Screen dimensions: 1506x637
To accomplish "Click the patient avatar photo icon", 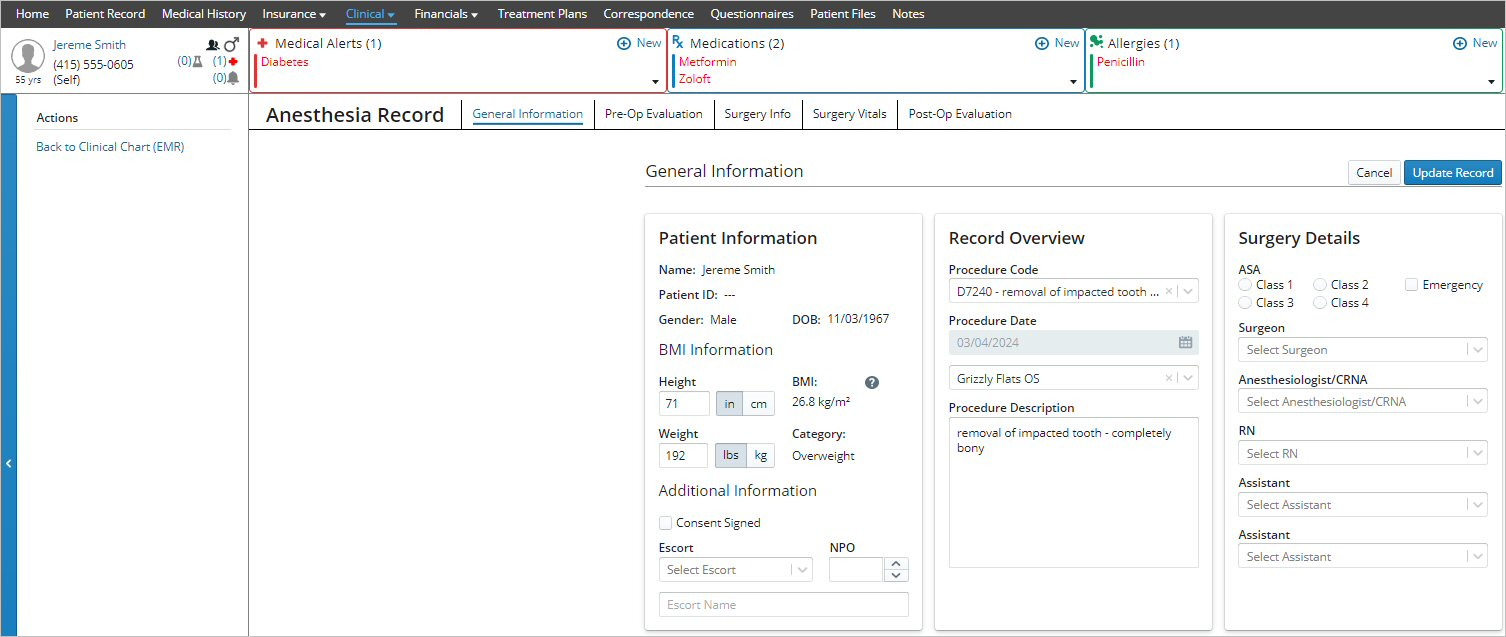I will 27,57.
